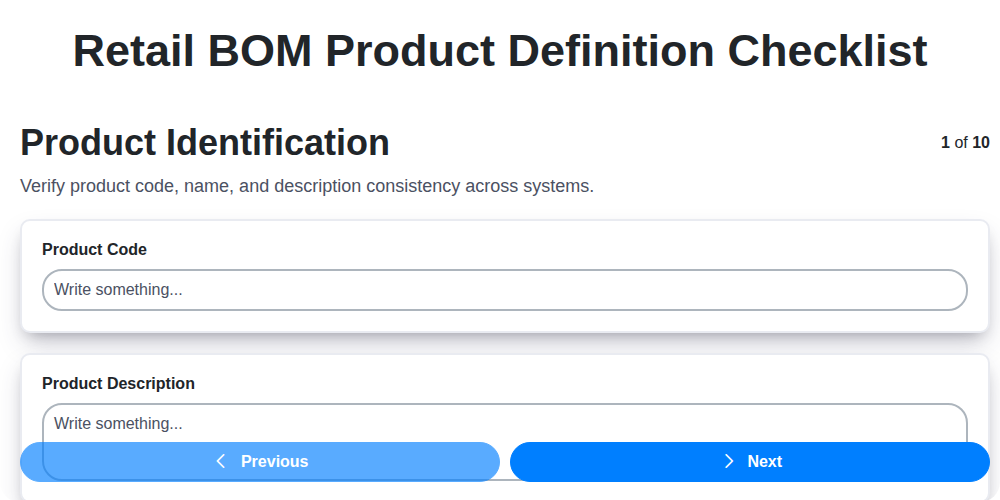Select the Product Identification section heading
The width and height of the screenshot is (1000, 500).
point(205,143)
